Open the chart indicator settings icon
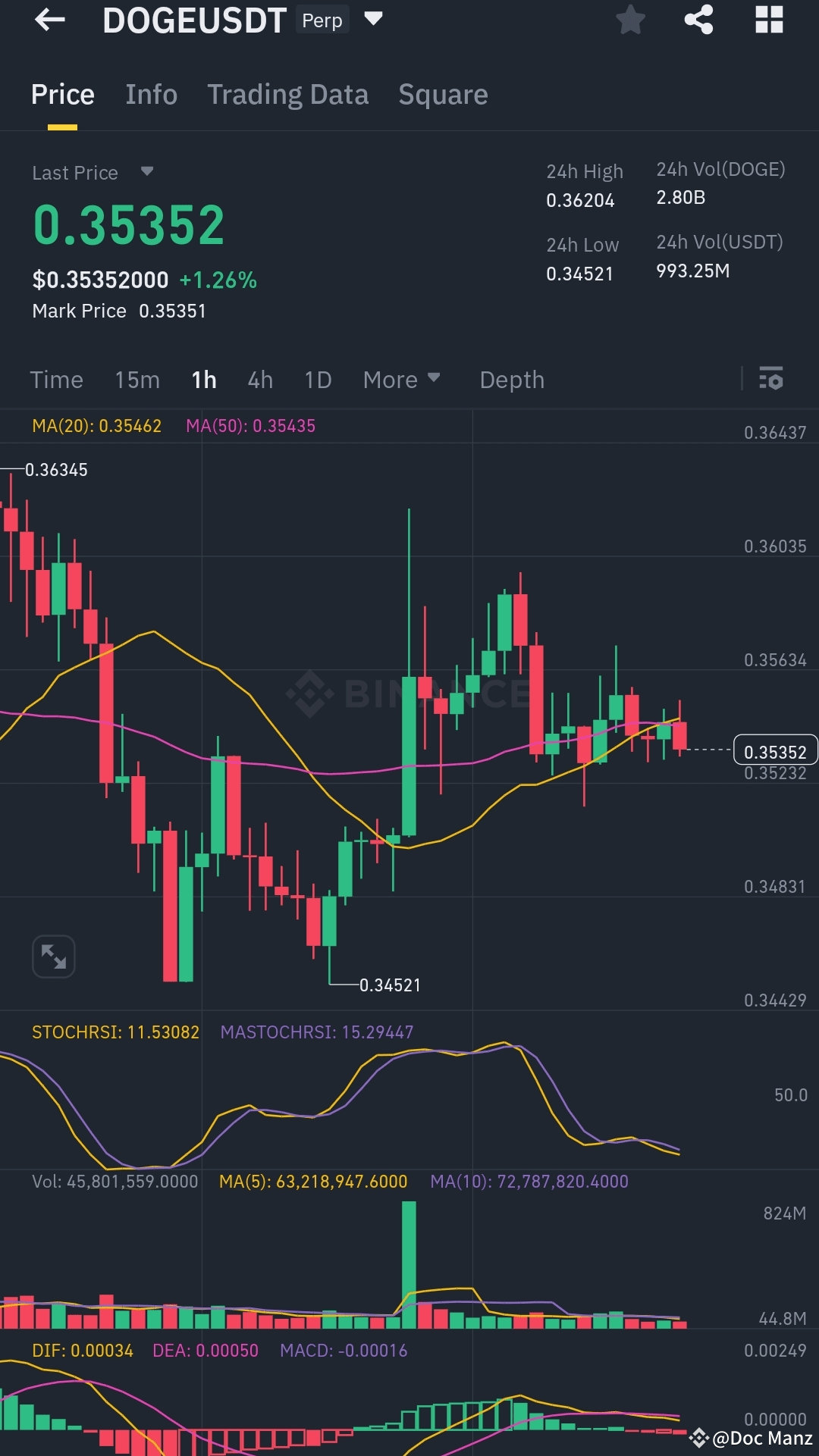 770,379
